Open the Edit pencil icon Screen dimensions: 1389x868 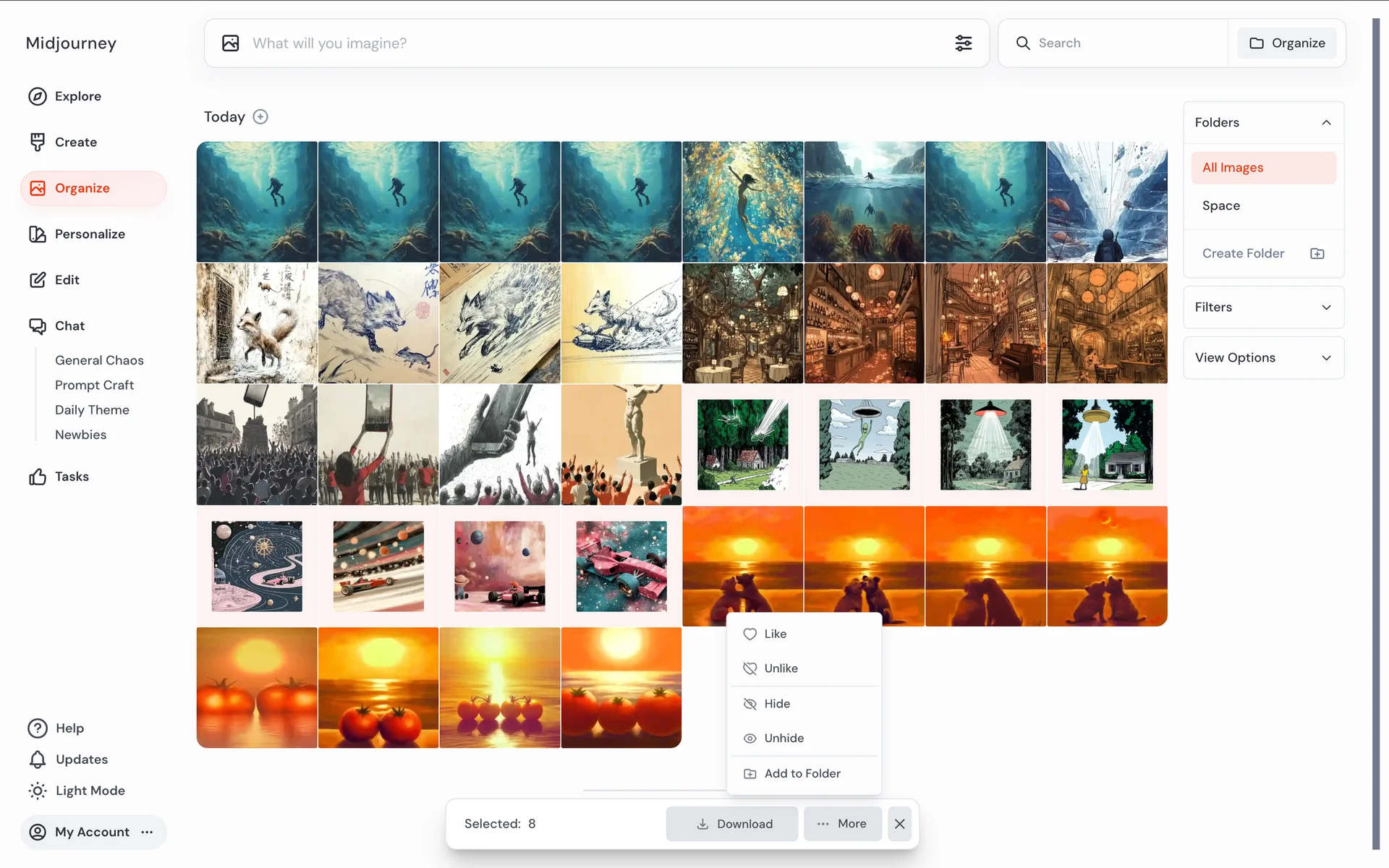coord(38,280)
